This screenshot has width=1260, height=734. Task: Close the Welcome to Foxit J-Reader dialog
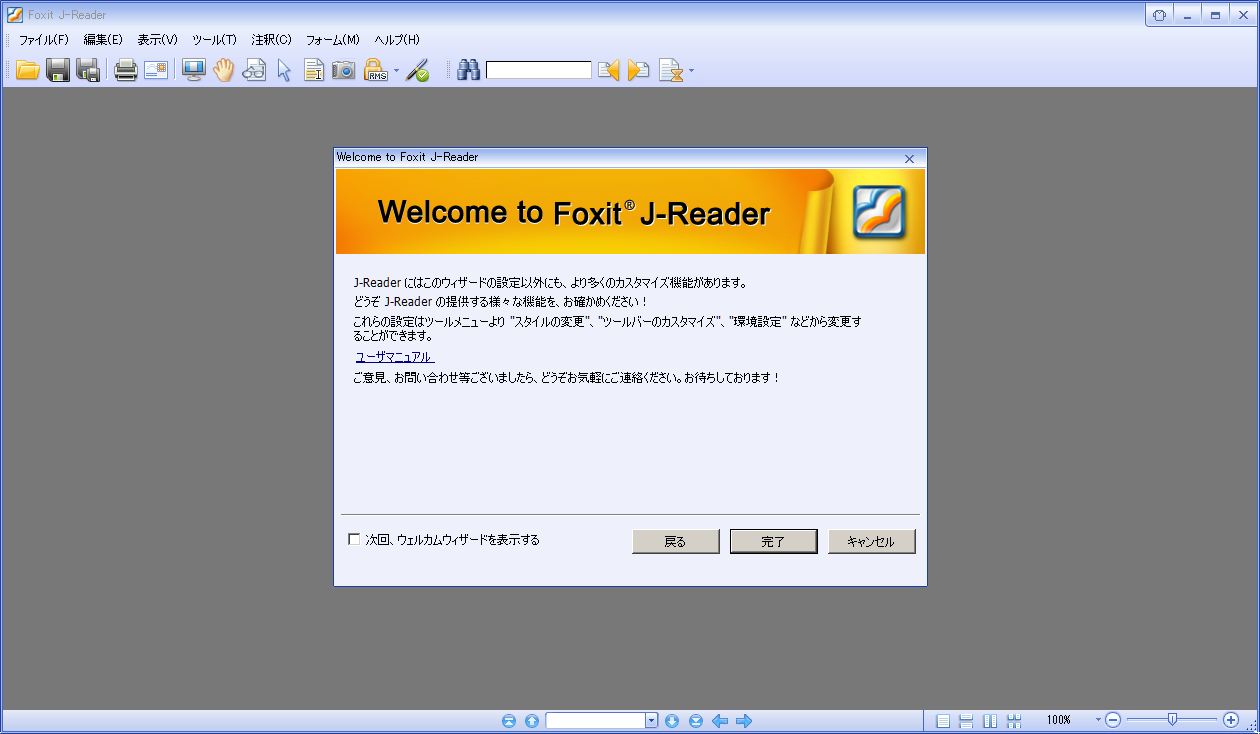pos(909,159)
